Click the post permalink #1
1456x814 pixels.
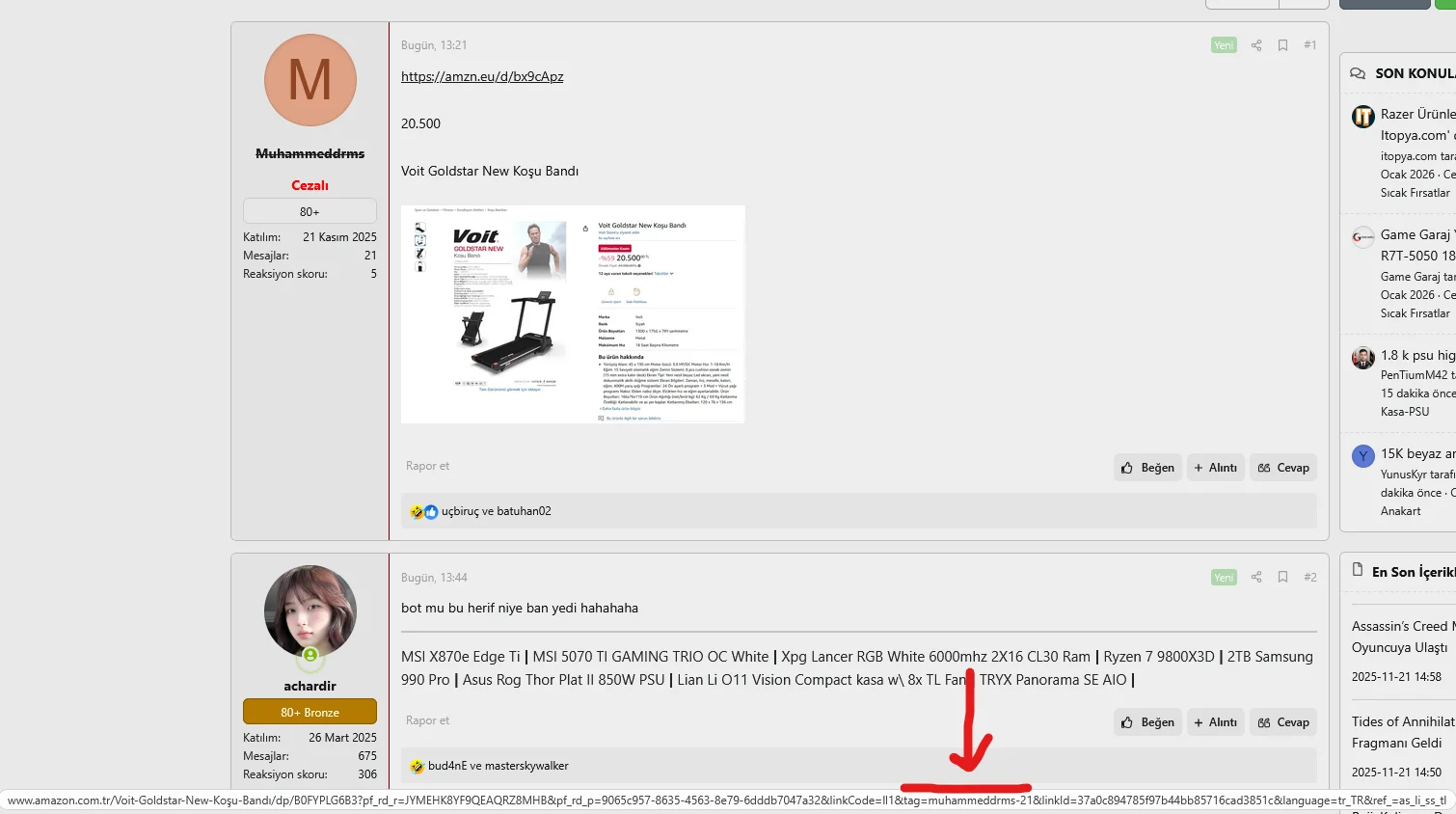1309,45
